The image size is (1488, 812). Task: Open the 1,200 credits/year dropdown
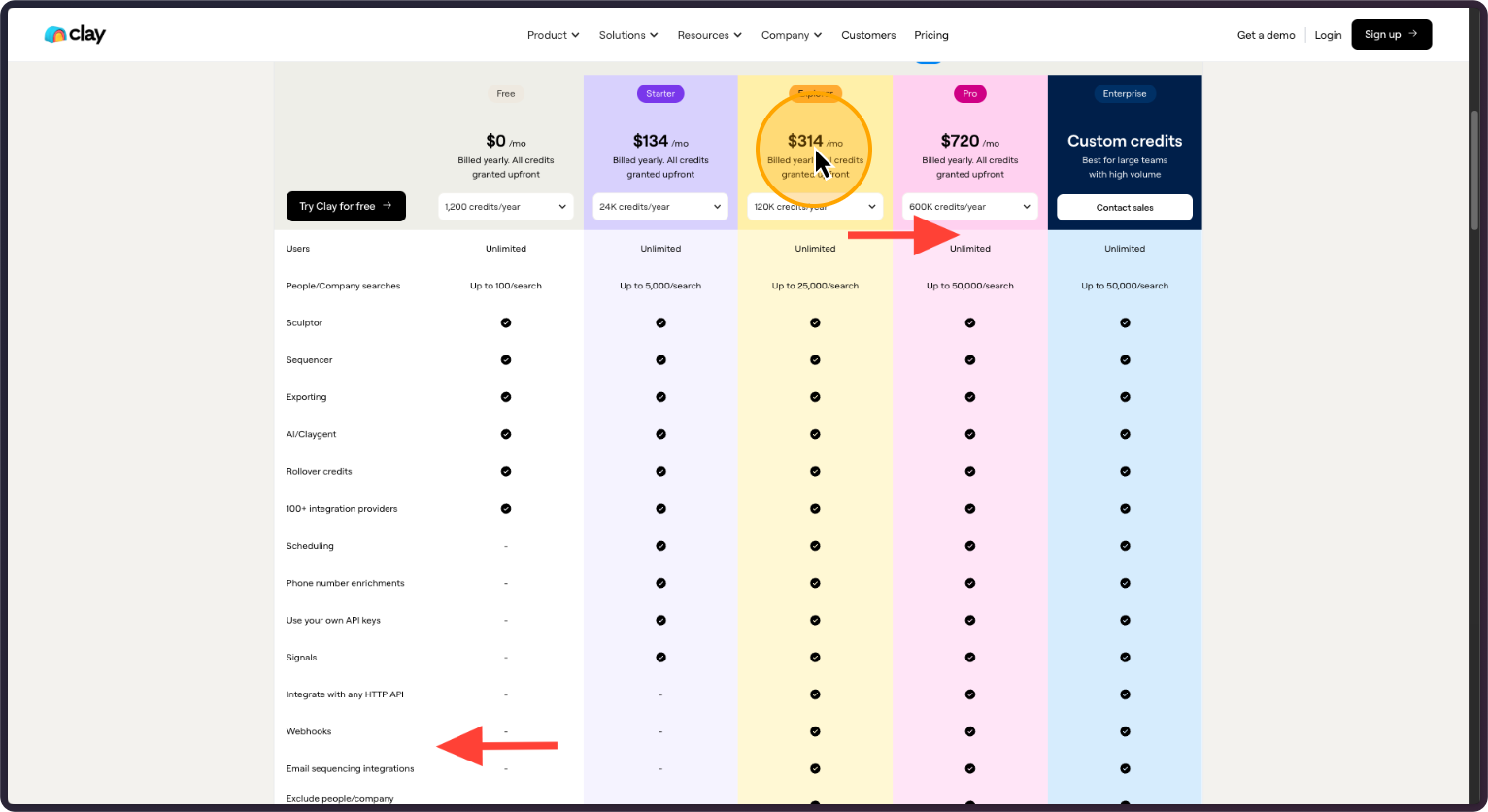point(506,207)
